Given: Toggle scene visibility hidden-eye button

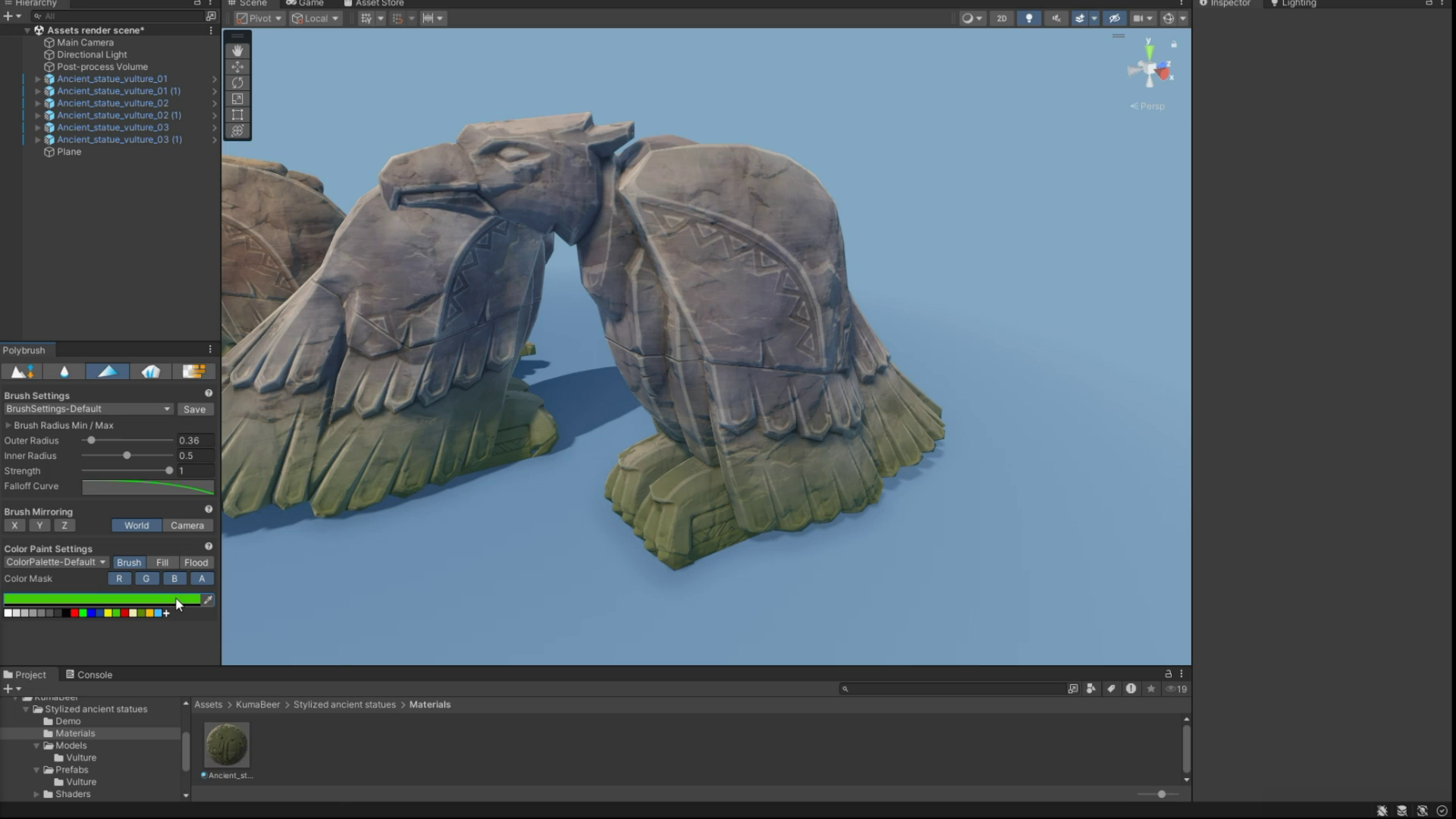Looking at the screenshot, I should (x=1113, y=18).
